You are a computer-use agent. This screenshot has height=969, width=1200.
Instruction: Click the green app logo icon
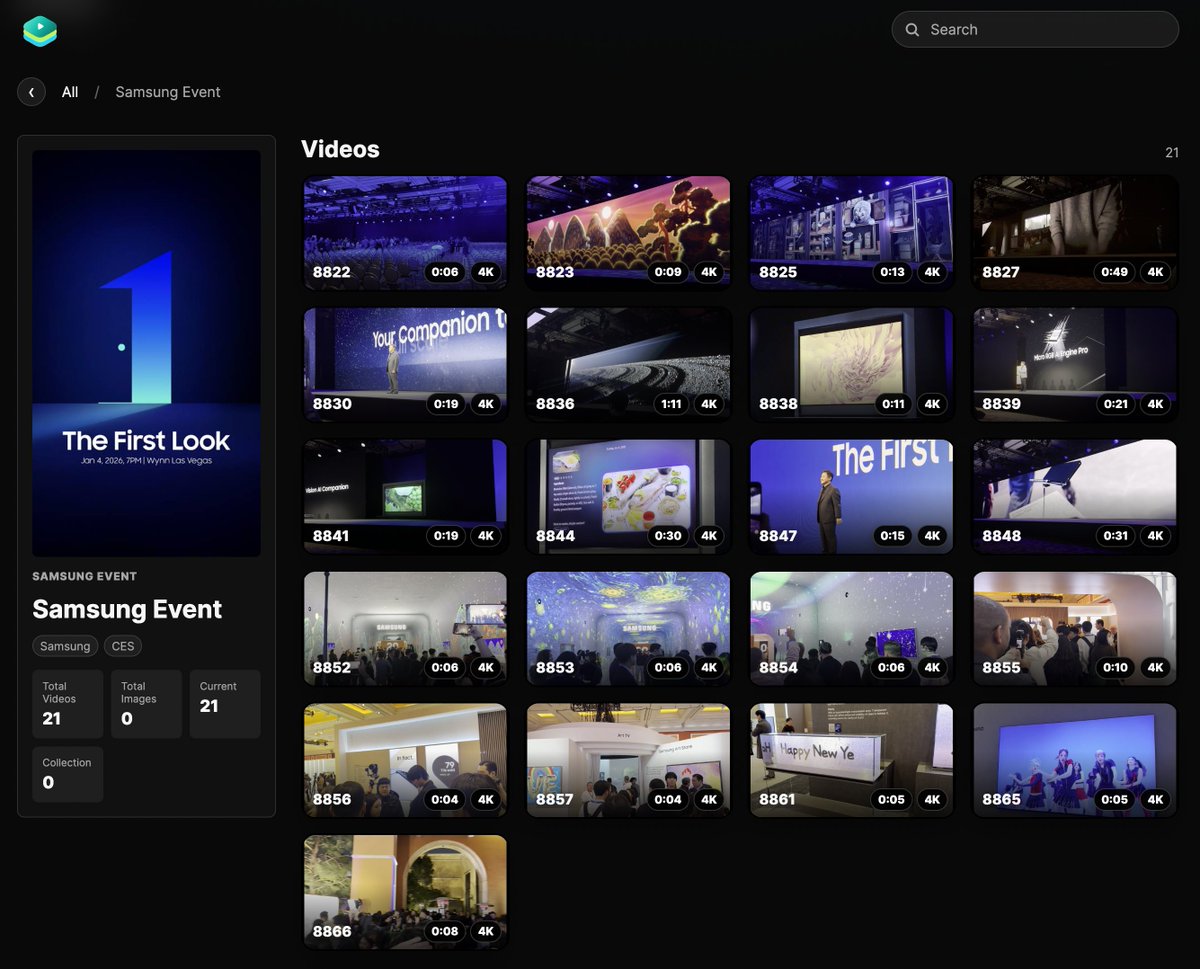[40, 30]
